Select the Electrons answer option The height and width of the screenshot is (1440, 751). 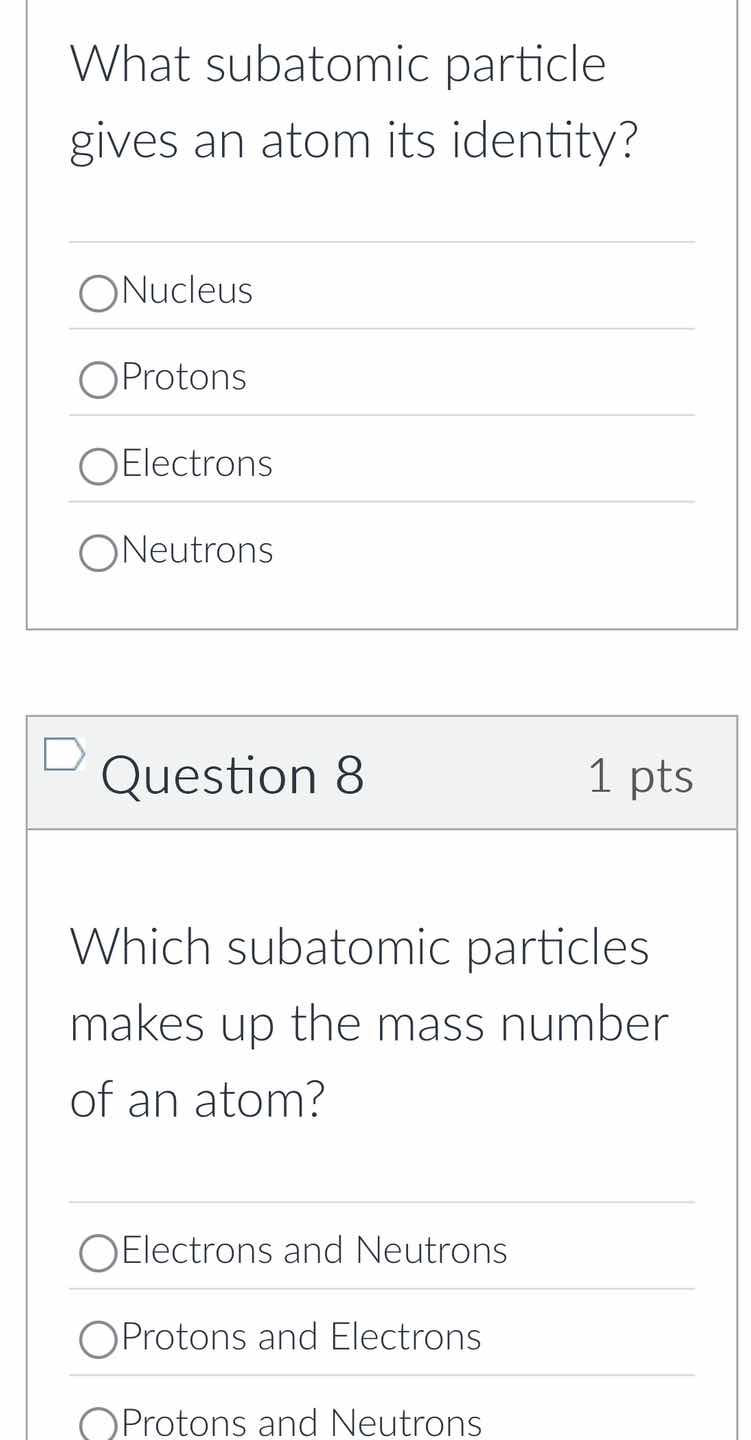pyautogui.click(x=97, y=465)
